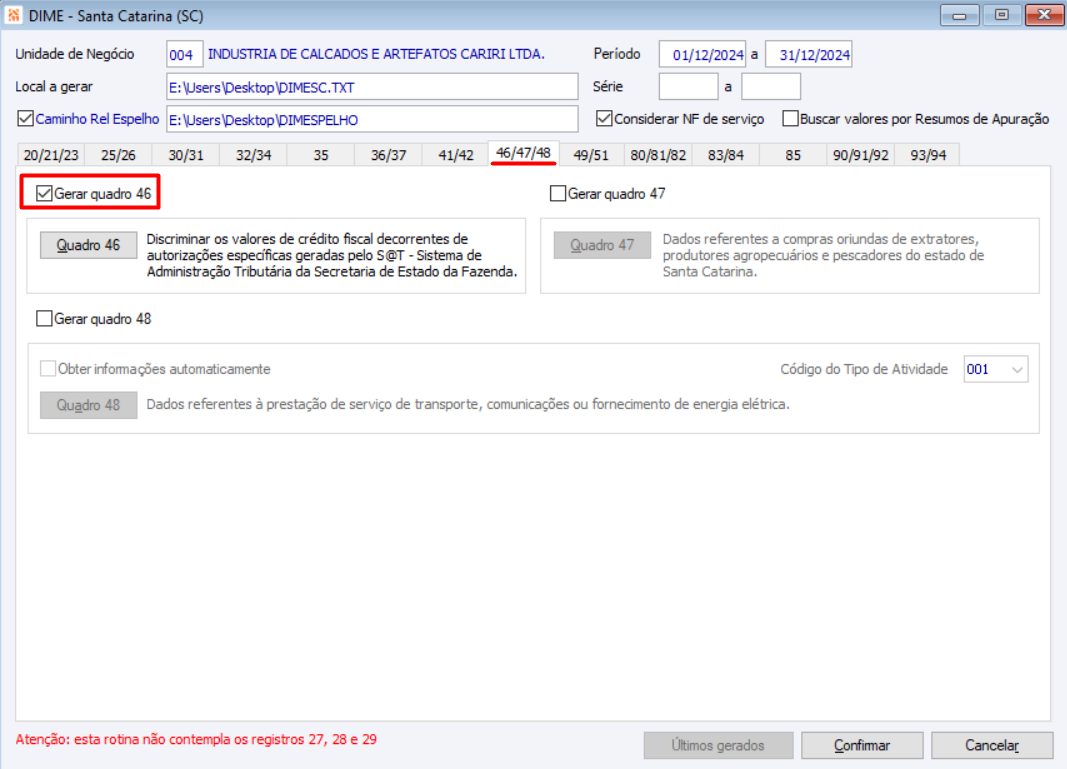
Task: Click the Período start date 01/12/2024 field
Action: click(702, 54)
